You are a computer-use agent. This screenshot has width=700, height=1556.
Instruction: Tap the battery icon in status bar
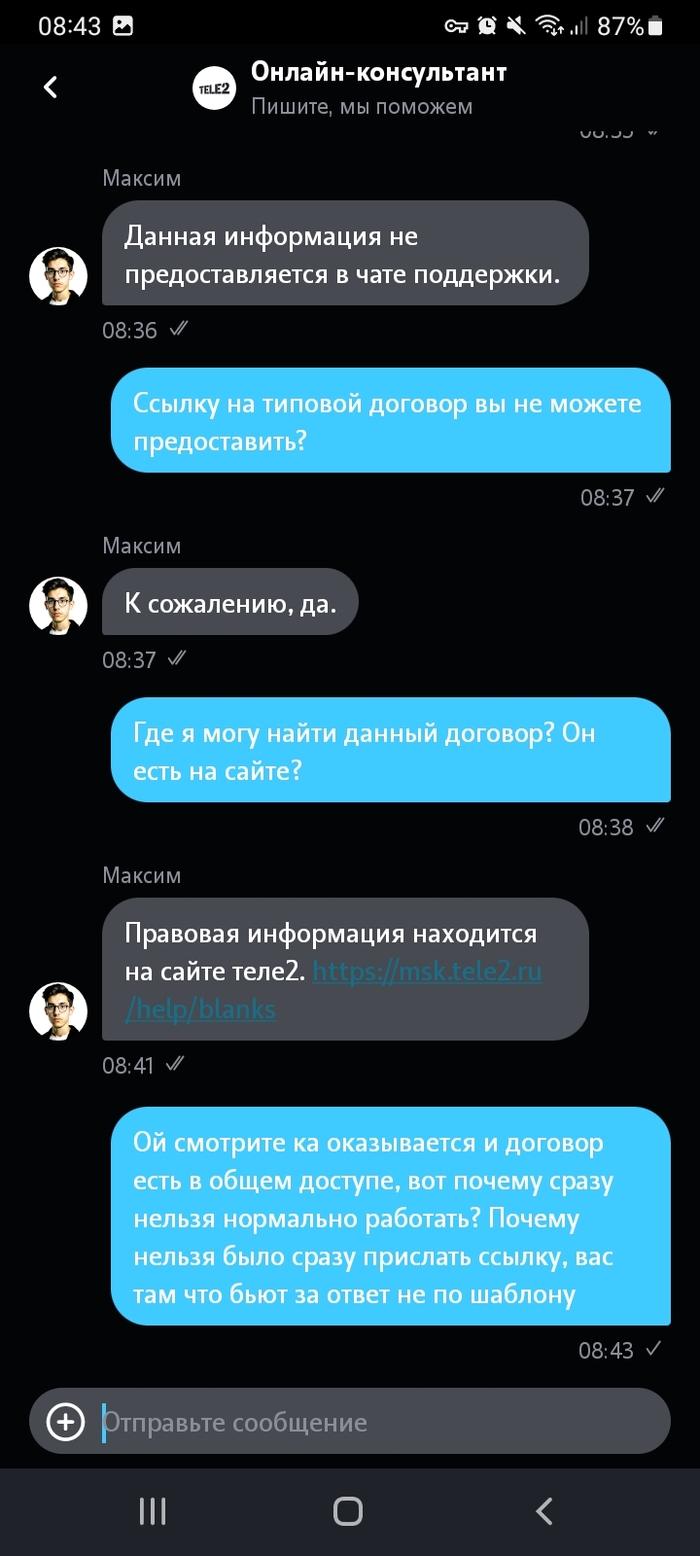(655, 26)
